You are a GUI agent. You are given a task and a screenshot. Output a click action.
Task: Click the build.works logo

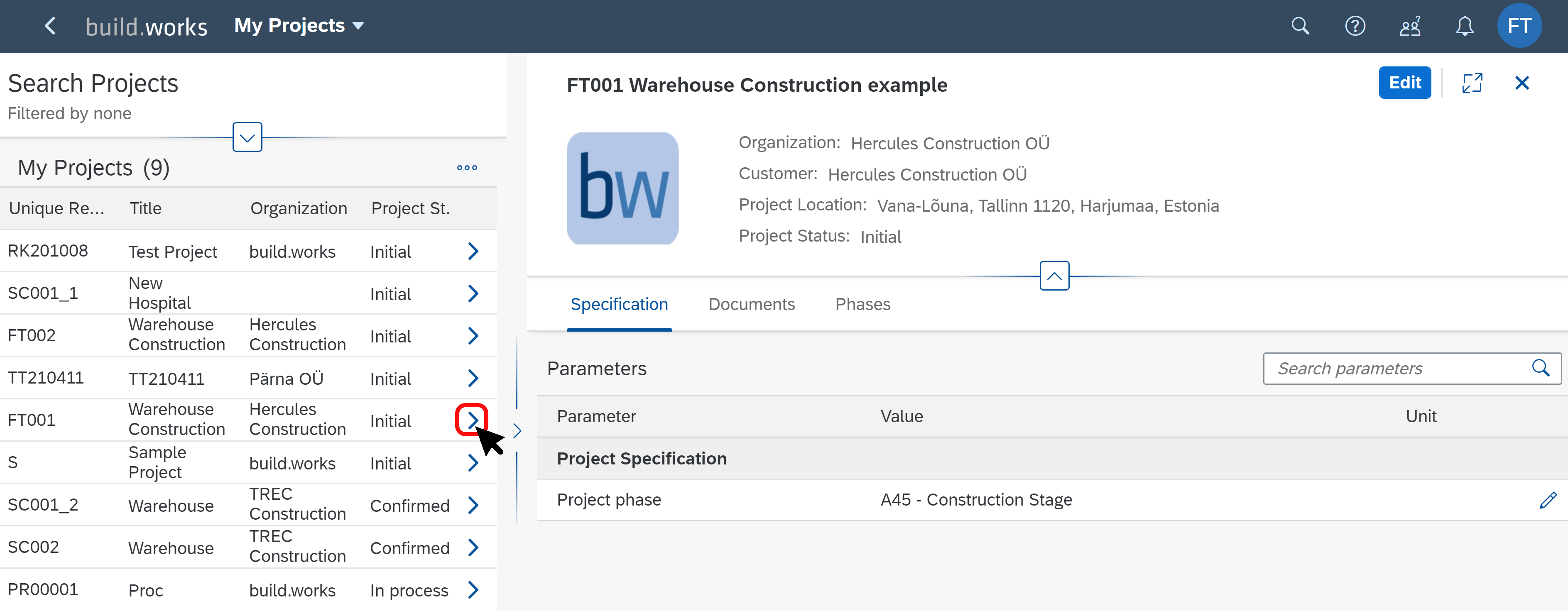point(146,27)
